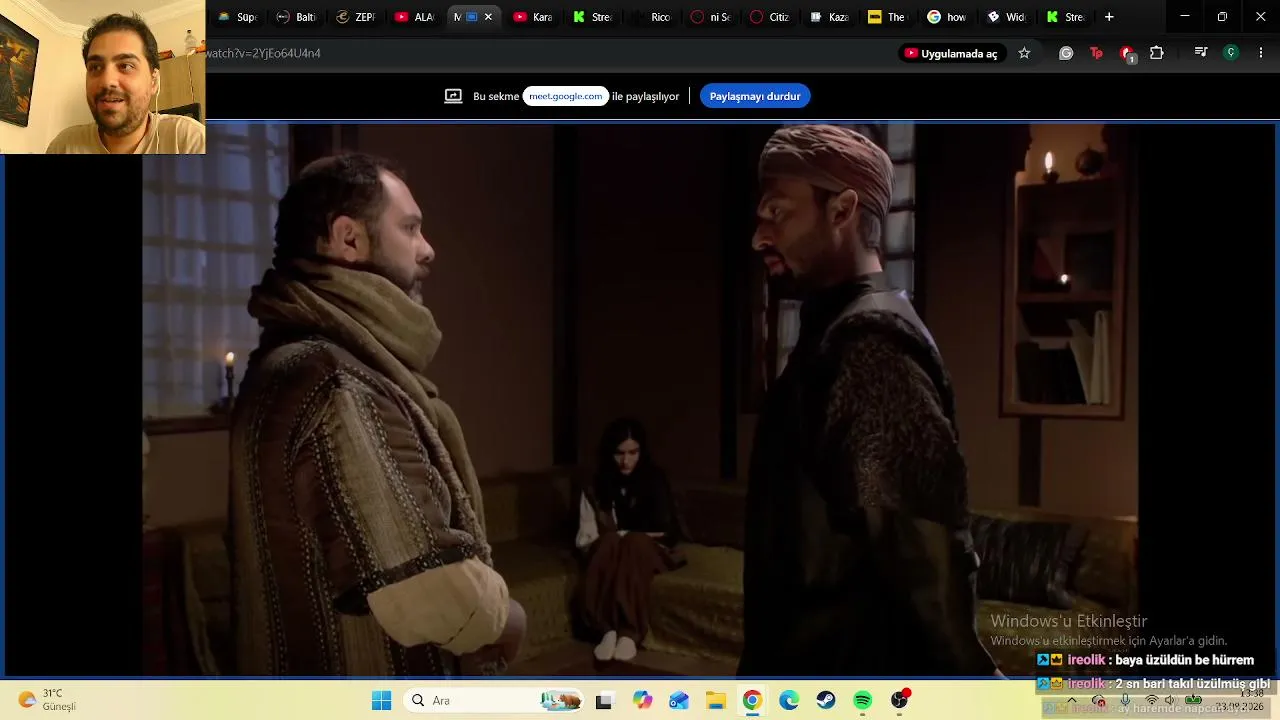Image resolution: width=1280 pixels, height=720 pixels.
Task: Switch to the 'how' Google tab
Action: coord(947,17)
